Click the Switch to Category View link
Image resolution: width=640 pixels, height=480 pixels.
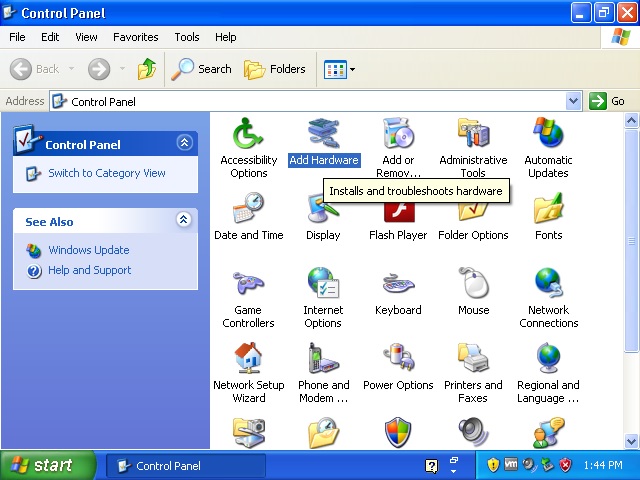tap(107, 173)
